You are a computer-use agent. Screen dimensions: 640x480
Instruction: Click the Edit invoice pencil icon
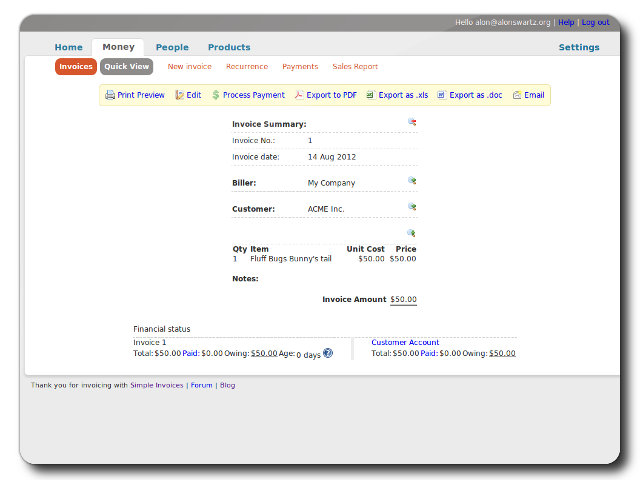[x=179, y=95]
